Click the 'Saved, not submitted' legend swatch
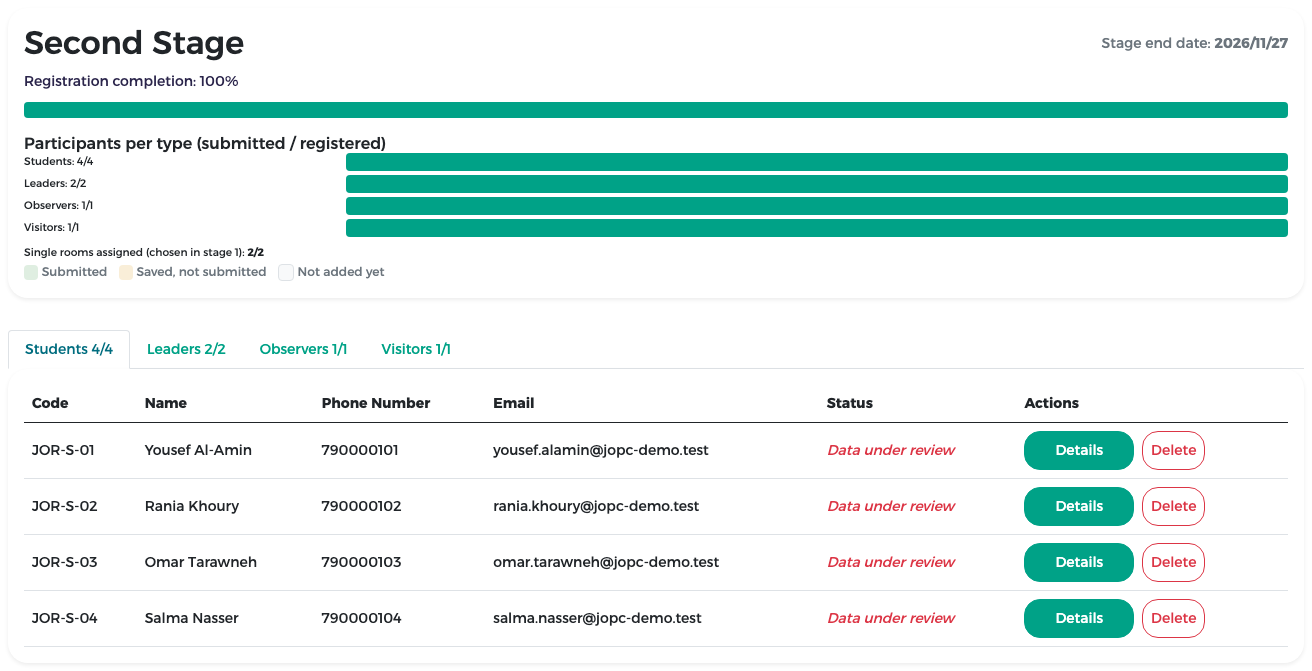The height and width of the screenshot is (671, 1312). tap(126, 272)
